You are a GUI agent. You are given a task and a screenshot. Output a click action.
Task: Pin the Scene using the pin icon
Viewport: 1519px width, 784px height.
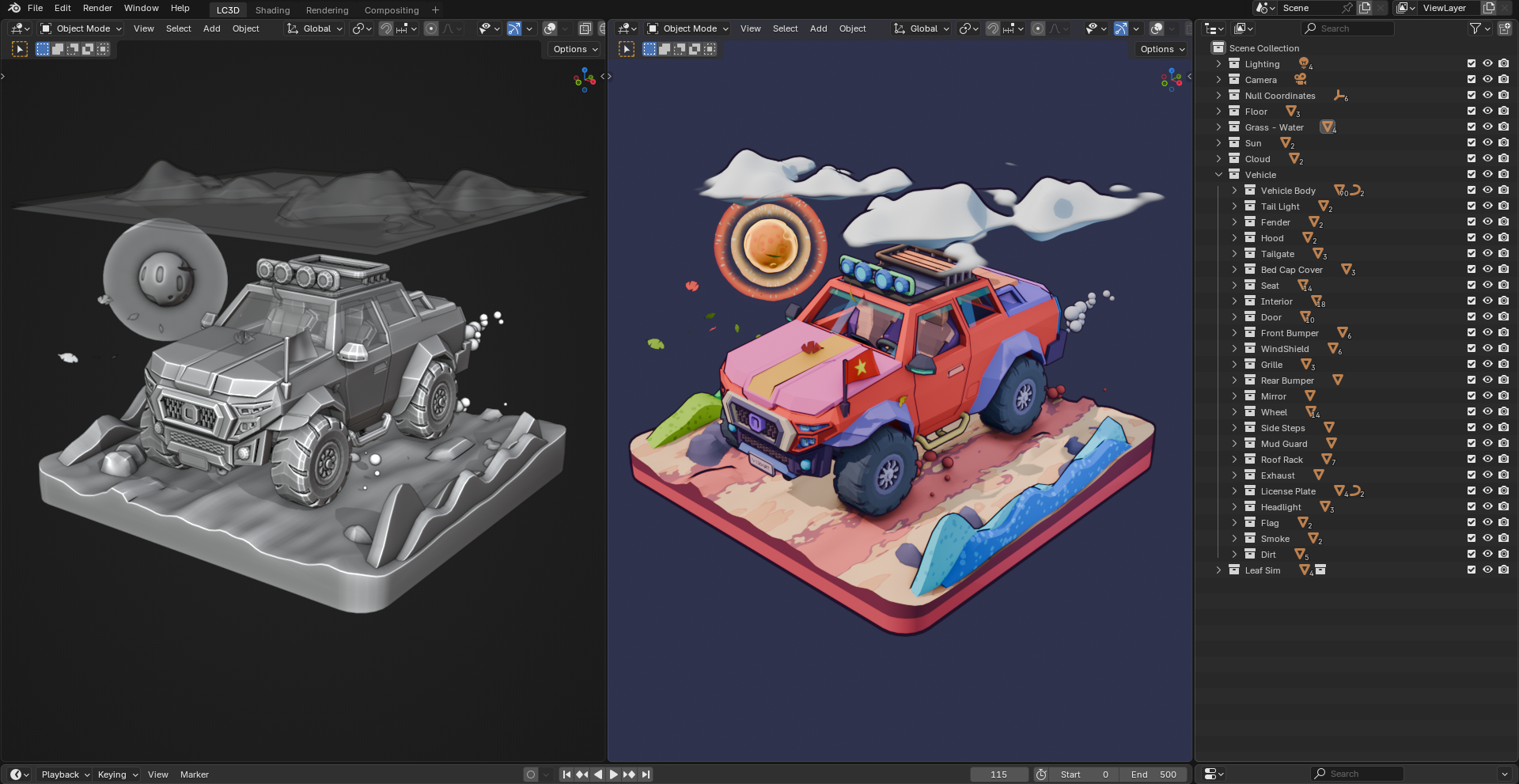click(x=1347, y=8)
